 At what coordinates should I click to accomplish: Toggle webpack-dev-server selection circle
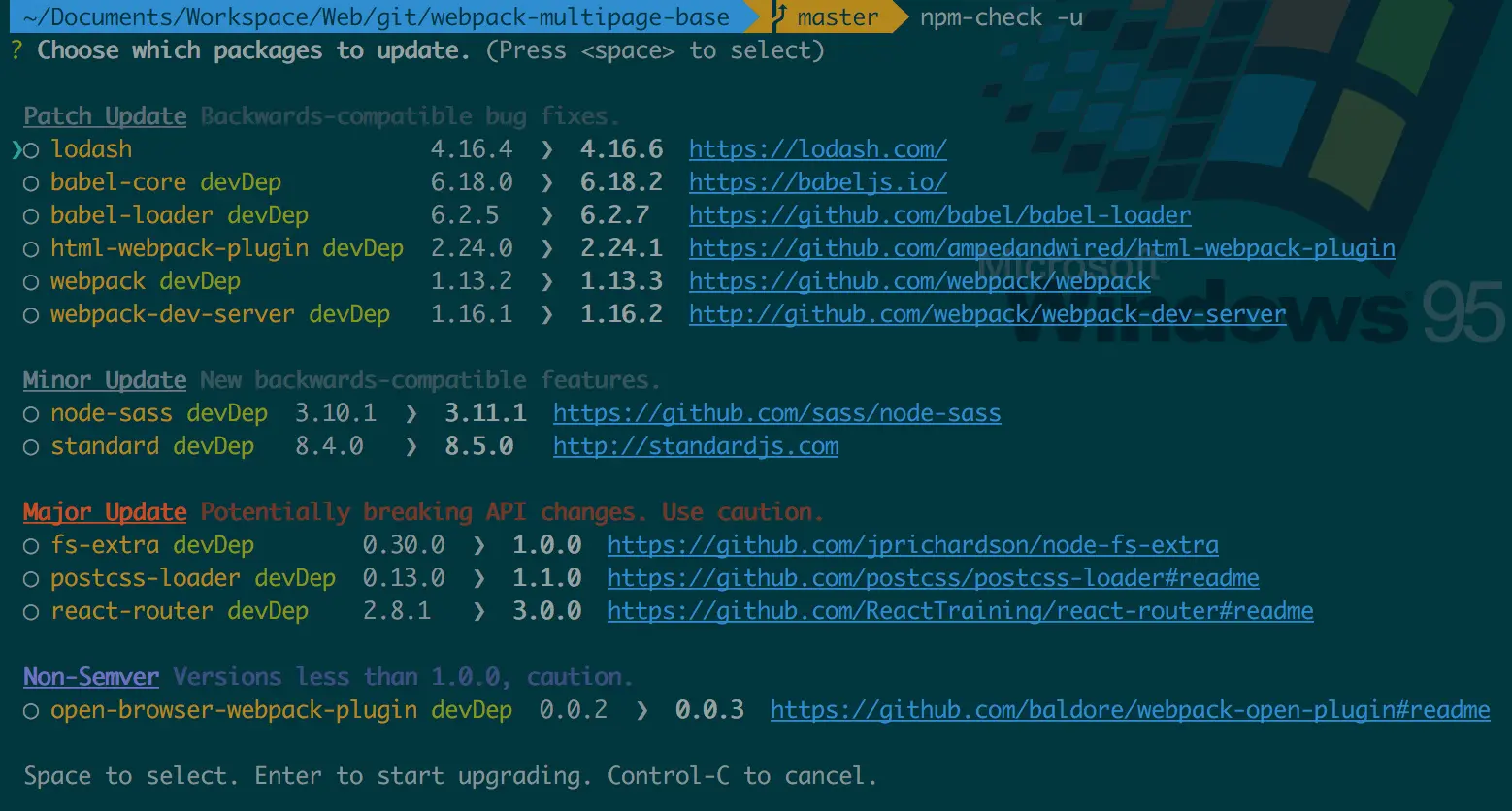tap(31, 314)
